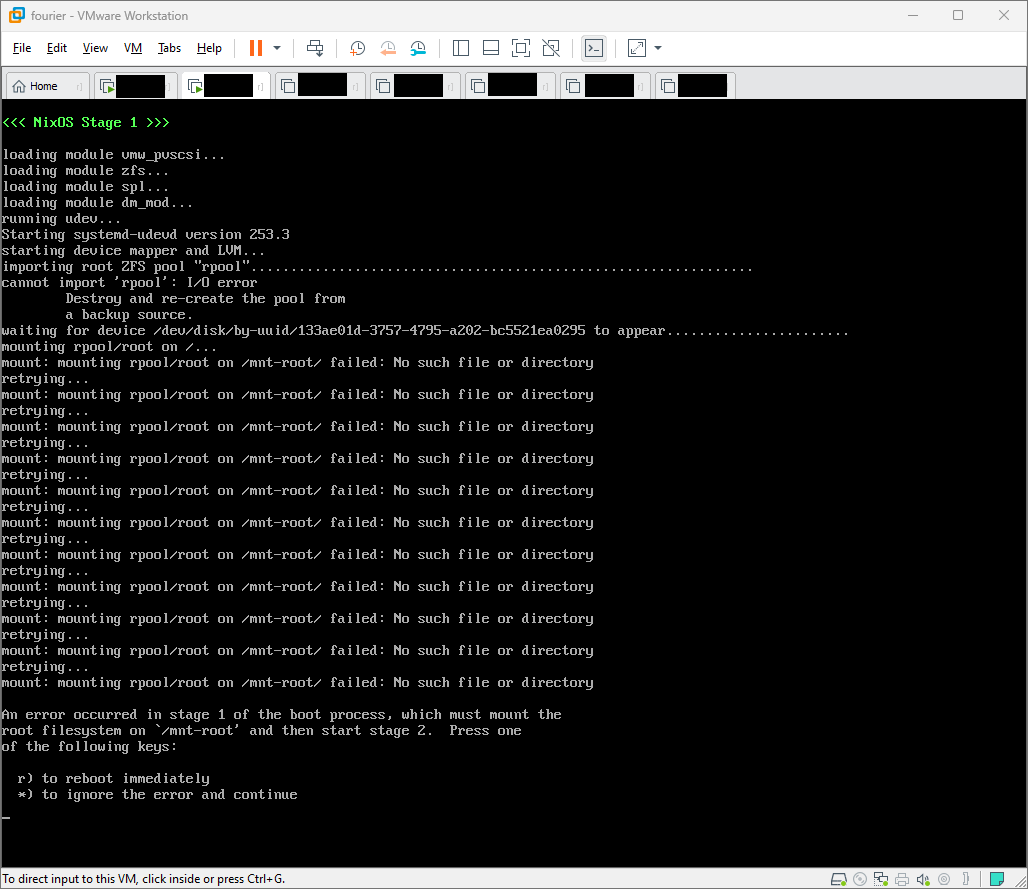Open the Edit menu
1028x889 pixels.
click(x=56, y=48)
